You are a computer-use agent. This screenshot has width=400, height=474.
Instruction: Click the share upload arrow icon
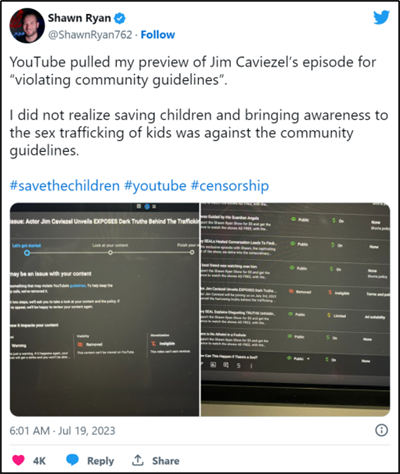pyautogui.click(x=137, y=460)
